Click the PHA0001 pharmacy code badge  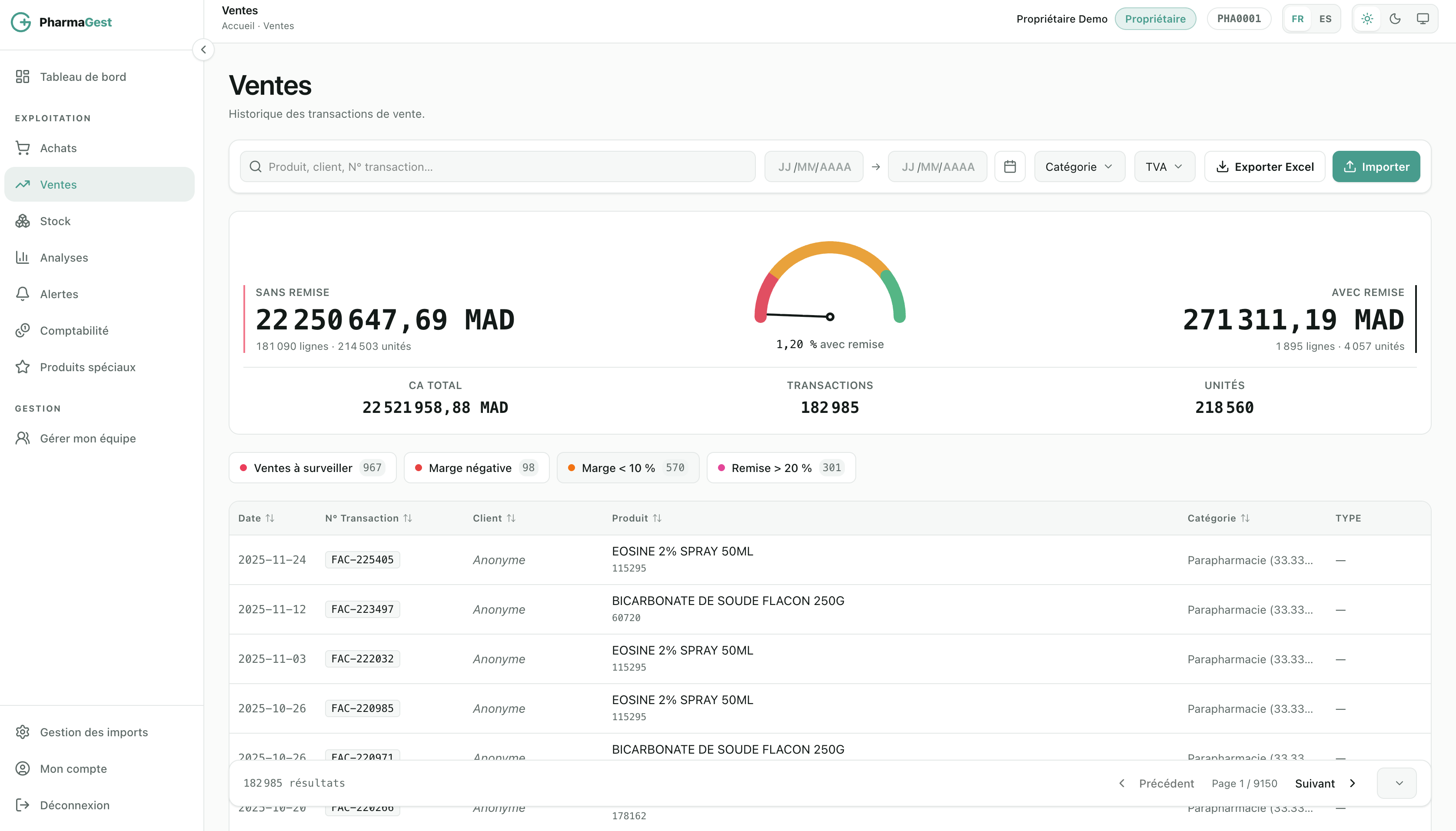[x=1239, y=19]
